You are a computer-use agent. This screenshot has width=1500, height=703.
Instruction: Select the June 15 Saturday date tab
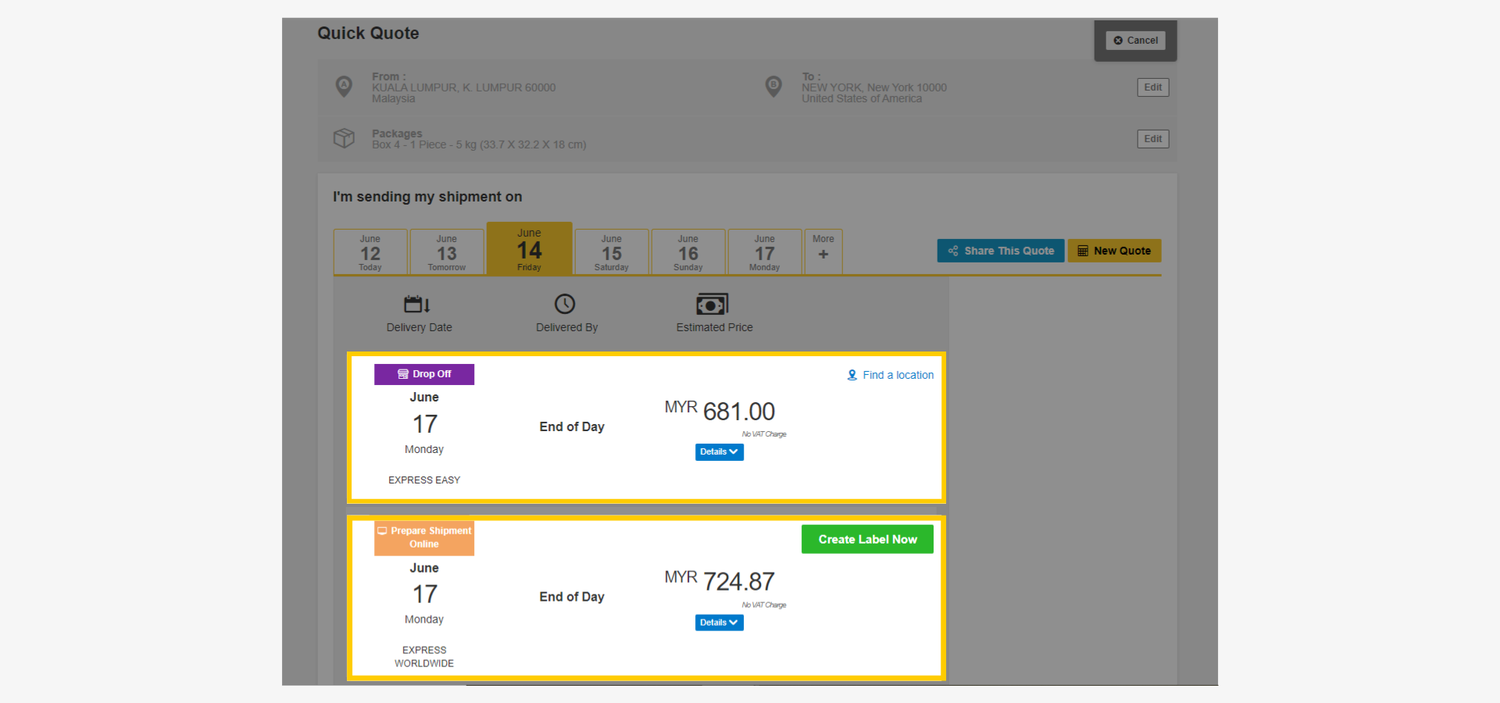point(611,251)
